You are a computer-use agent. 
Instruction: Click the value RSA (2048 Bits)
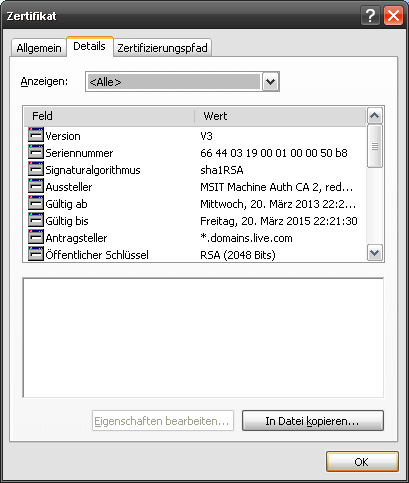click(x=238, y=255)
